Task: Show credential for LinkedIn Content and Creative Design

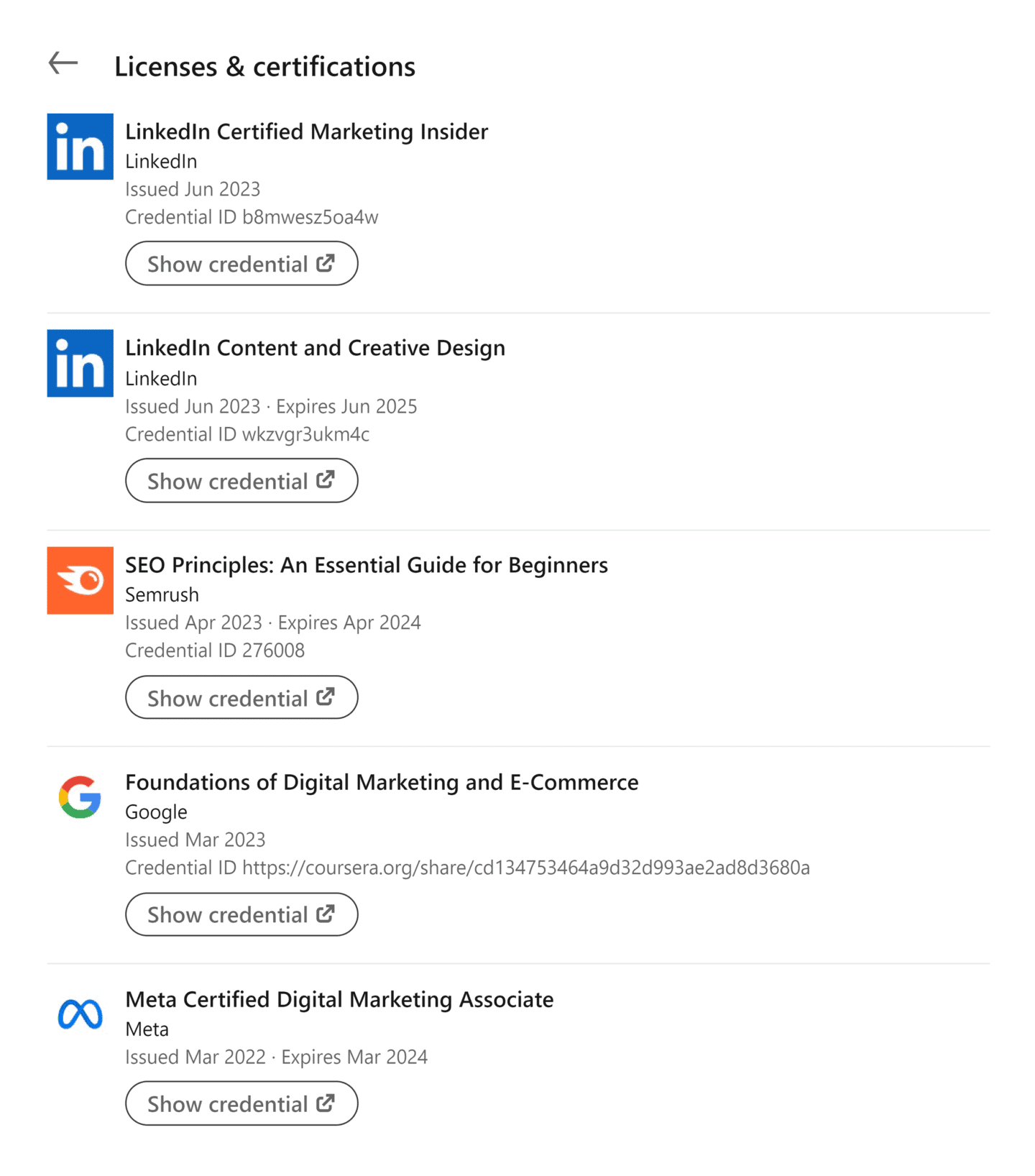Action: point(241,480)
